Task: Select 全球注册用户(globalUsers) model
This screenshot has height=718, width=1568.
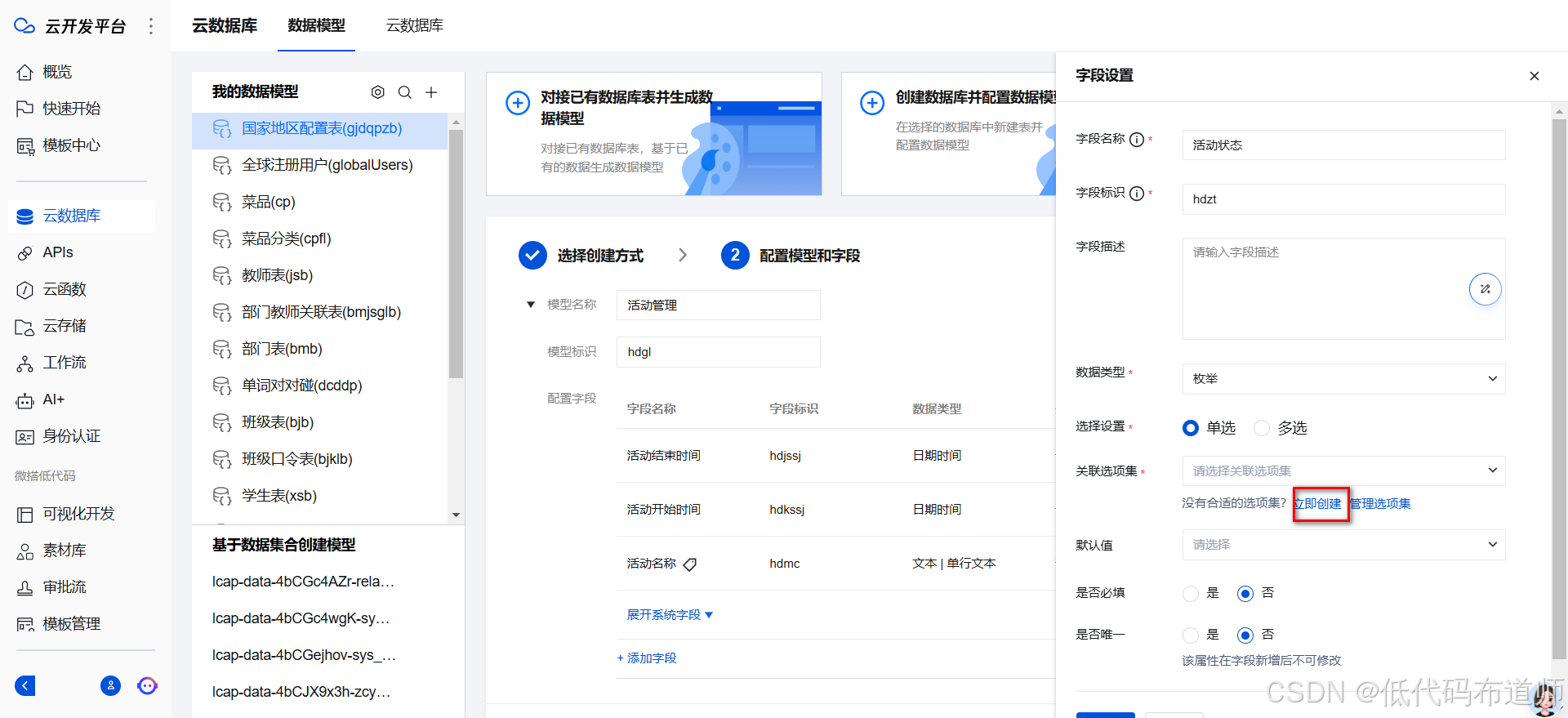Action: (319, 166)
